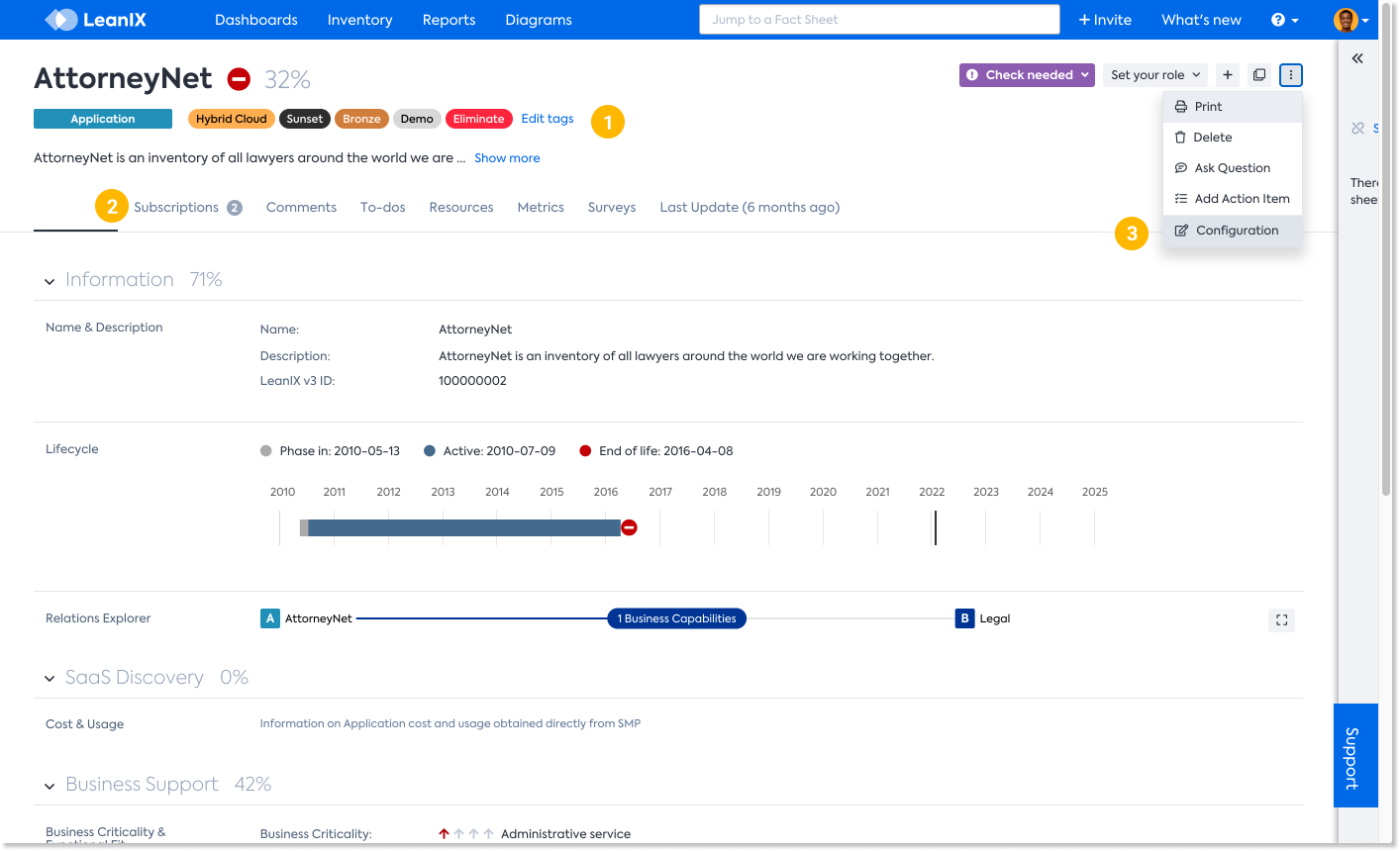Collapse the SaaS Discovery section
The width and height of the screenshot is (1400, 851).
click(x=50, y=679)
